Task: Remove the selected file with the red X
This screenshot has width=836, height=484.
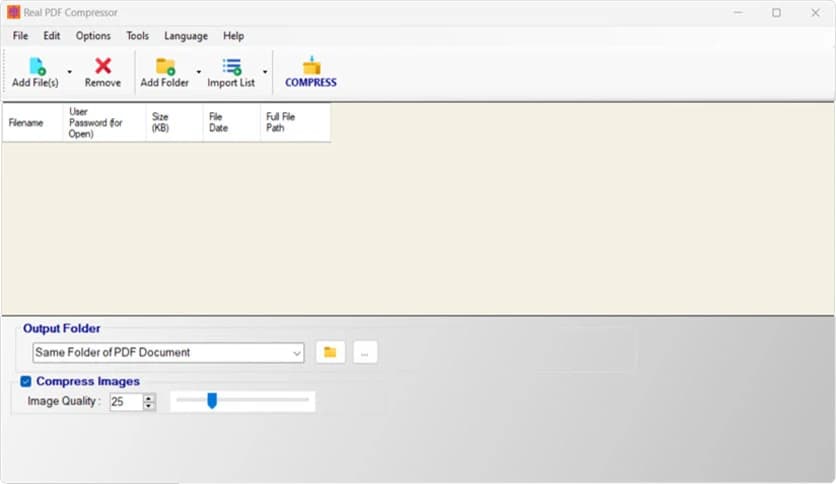Action: (x=103, y=72)
